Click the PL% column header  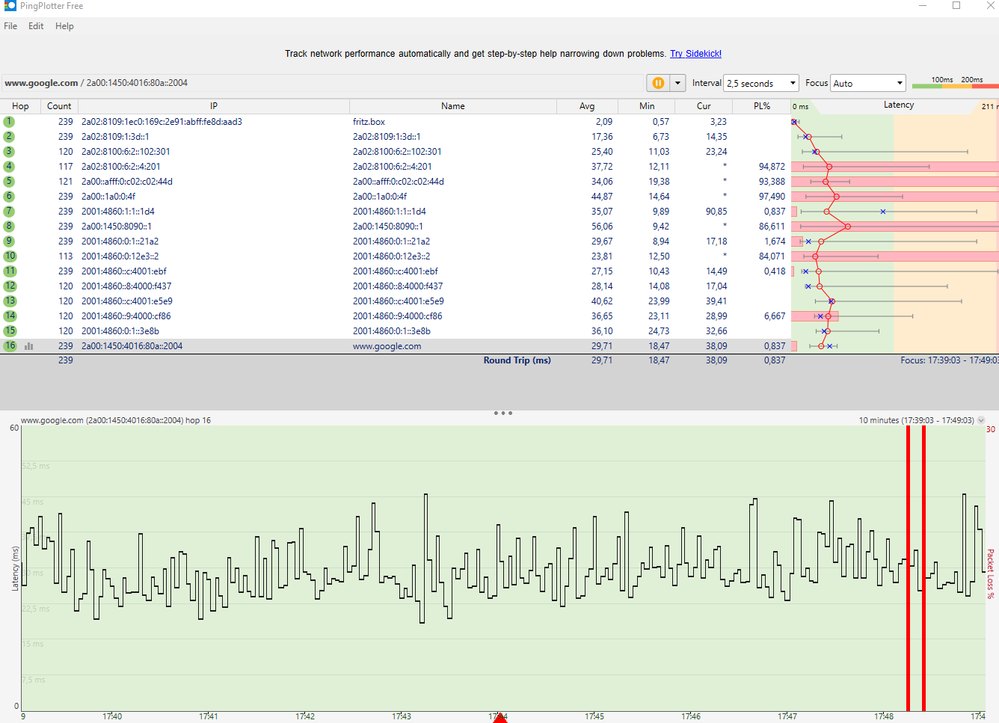[x=762, y=106]
